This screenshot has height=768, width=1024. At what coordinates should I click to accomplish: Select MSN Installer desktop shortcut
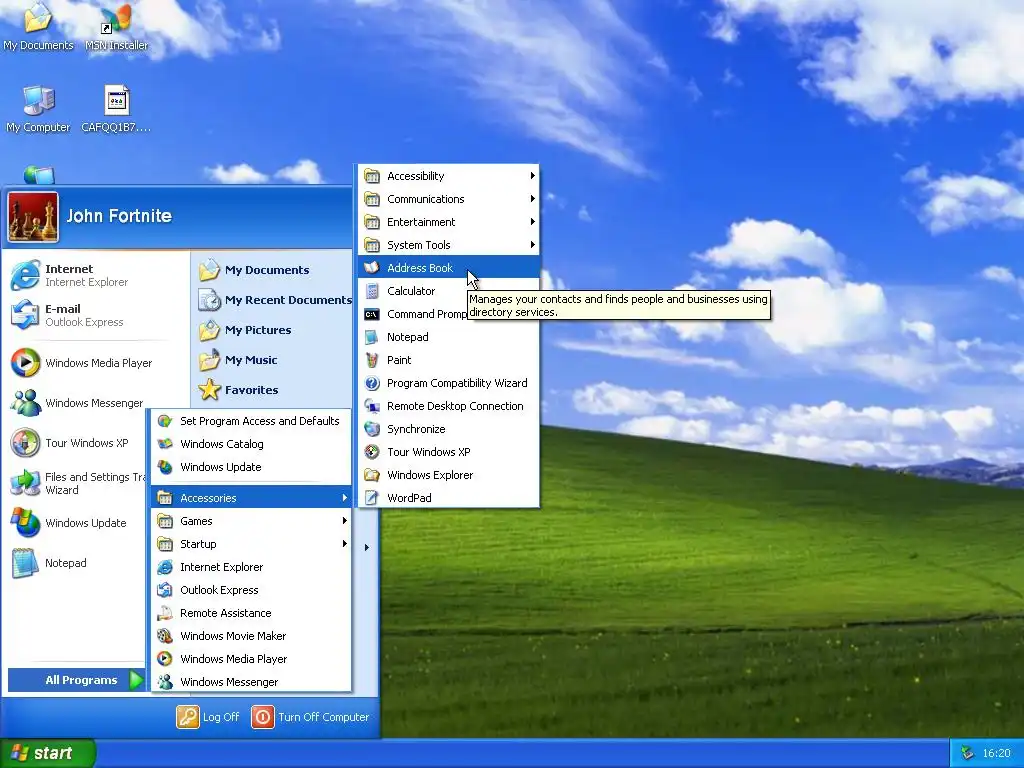point(116,27)
